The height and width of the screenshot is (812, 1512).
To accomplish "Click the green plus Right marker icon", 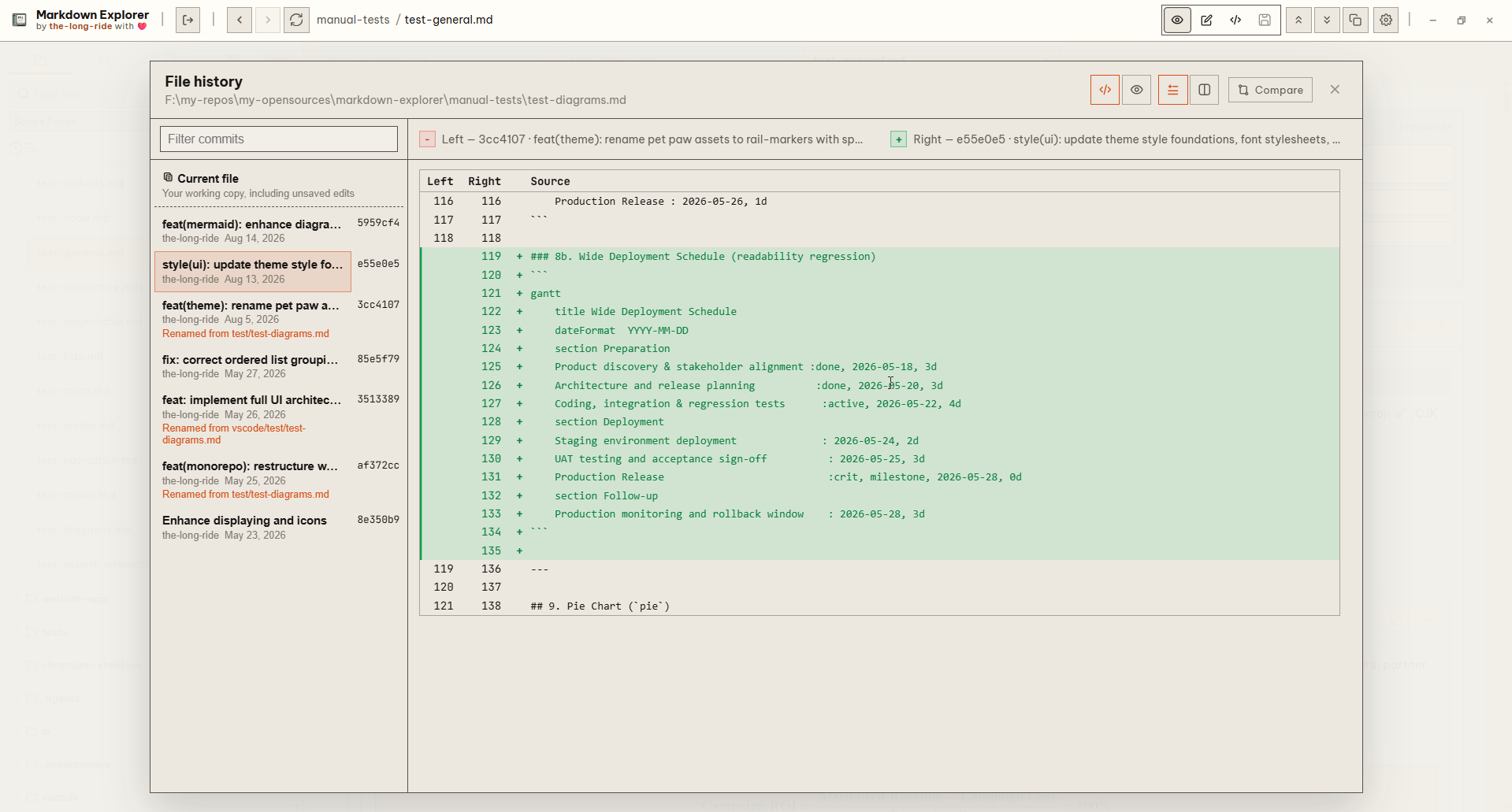I will click(898, 139).
